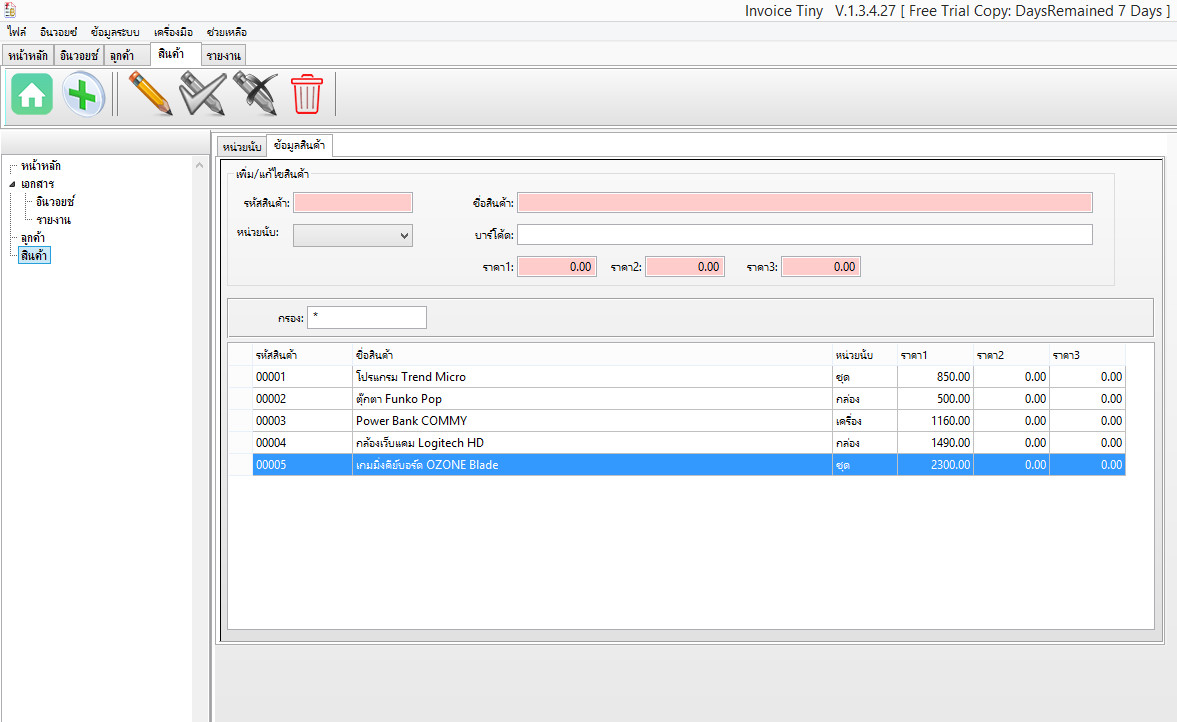
Task: Open the ช่วยเหลือ menu
Action: pyautogui.click(x=227, y=32)
